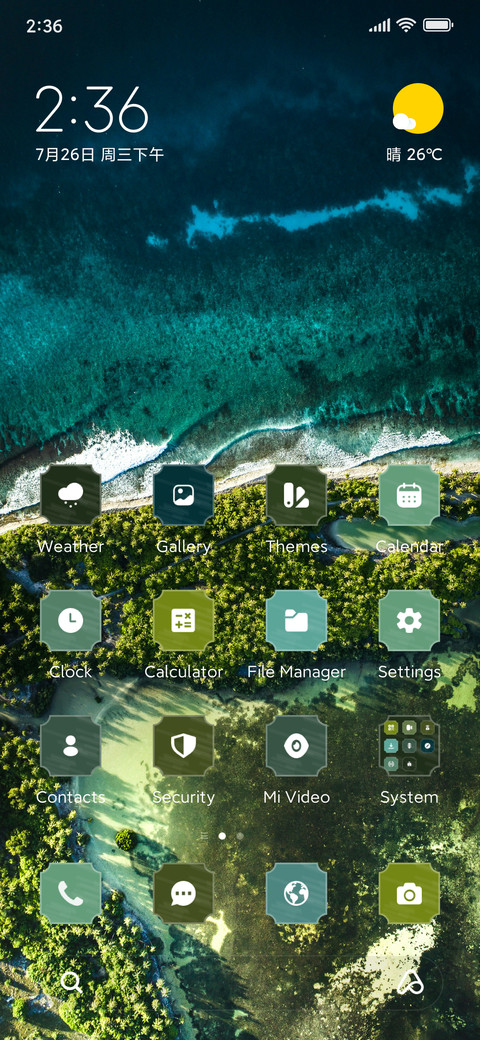
Task: Tap the search magnifier icon
Action: pos(71,982)
